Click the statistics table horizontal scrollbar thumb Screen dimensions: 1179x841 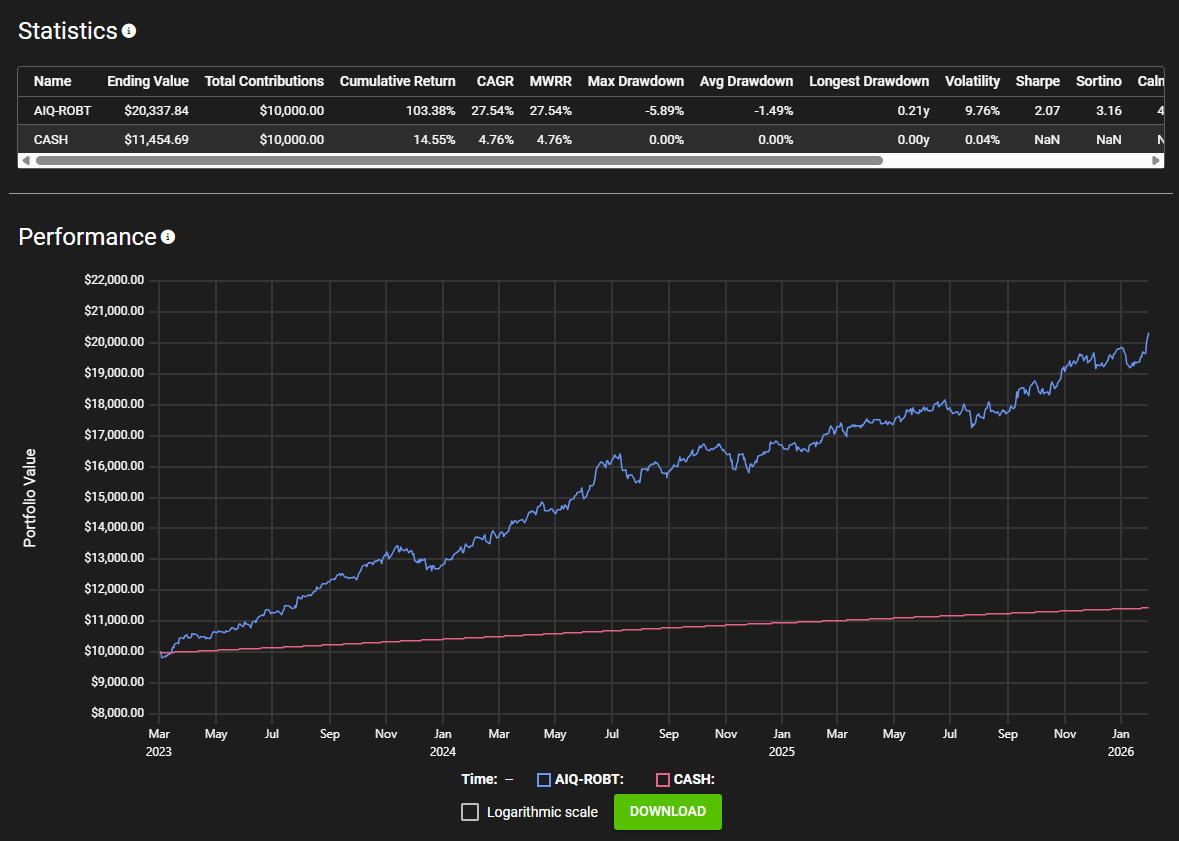click(459, 160)
